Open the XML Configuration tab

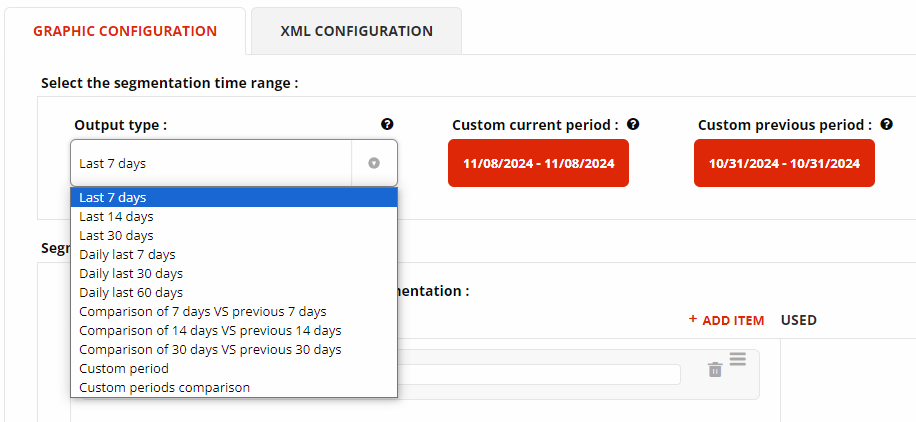click(357, 31)
